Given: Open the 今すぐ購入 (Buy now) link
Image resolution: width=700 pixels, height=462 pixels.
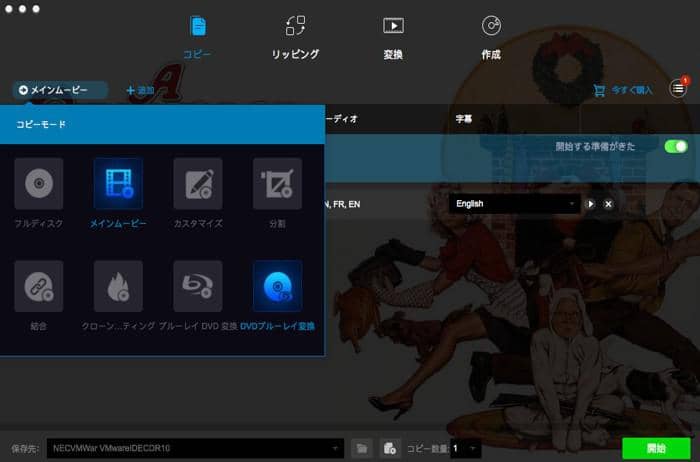Looking at the screenshot, I should (632, 90).
